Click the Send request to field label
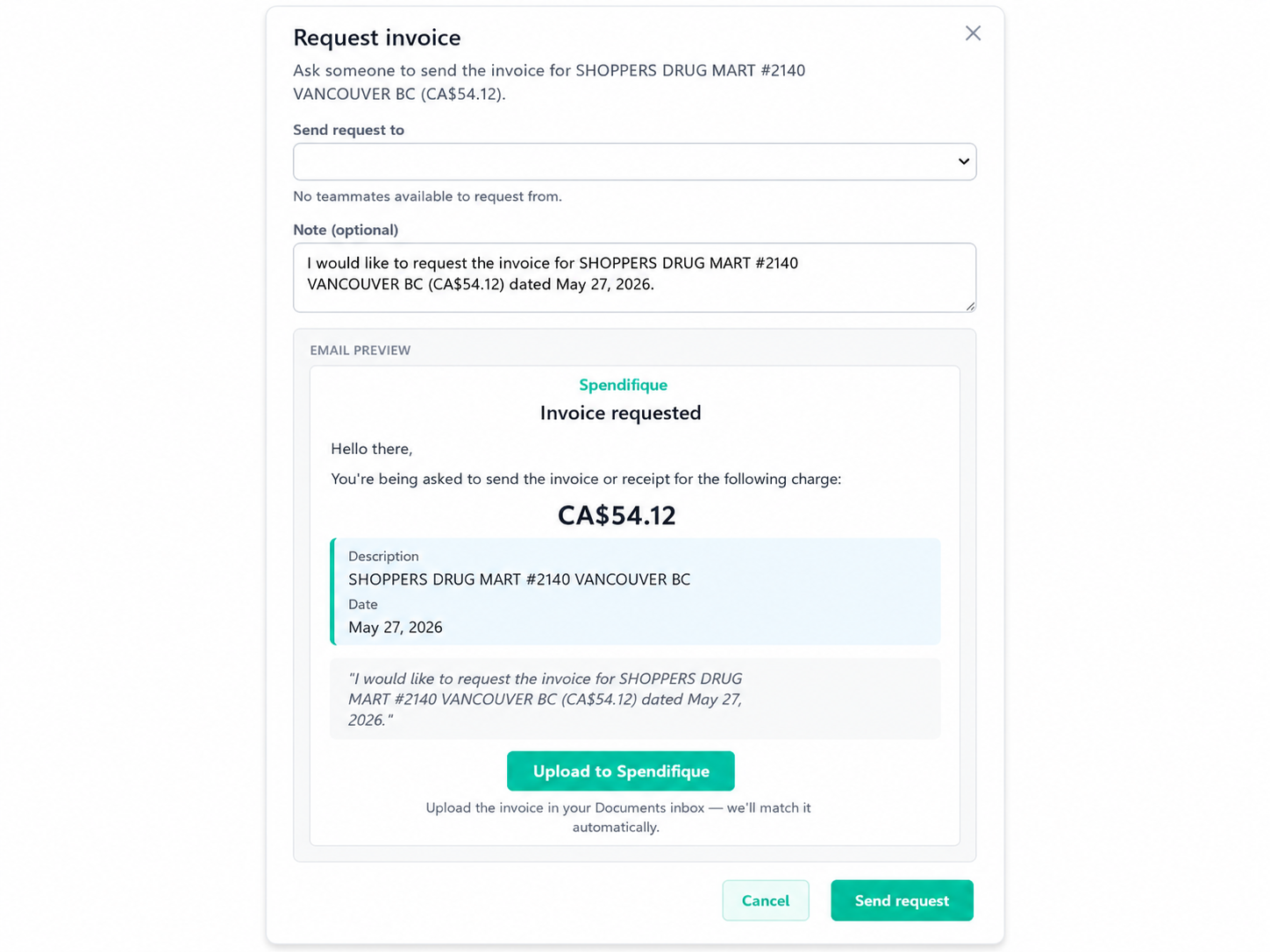 [x=348, y=130]
